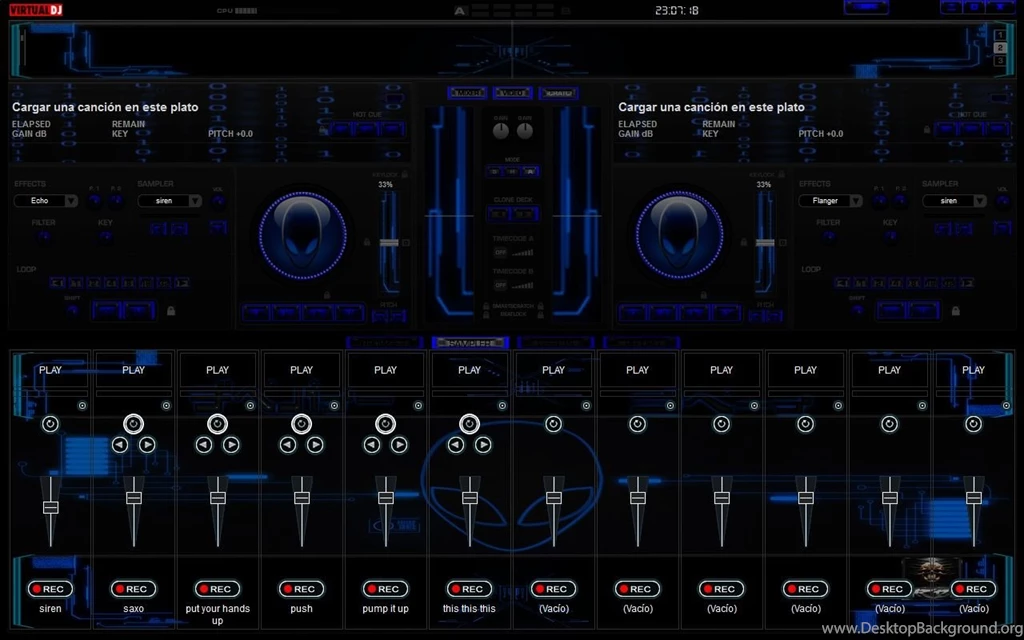The width and height of the screenshot is (1024, 640).
Task: Switch to the Scratch tab beside Video
Action: [558, 93]
